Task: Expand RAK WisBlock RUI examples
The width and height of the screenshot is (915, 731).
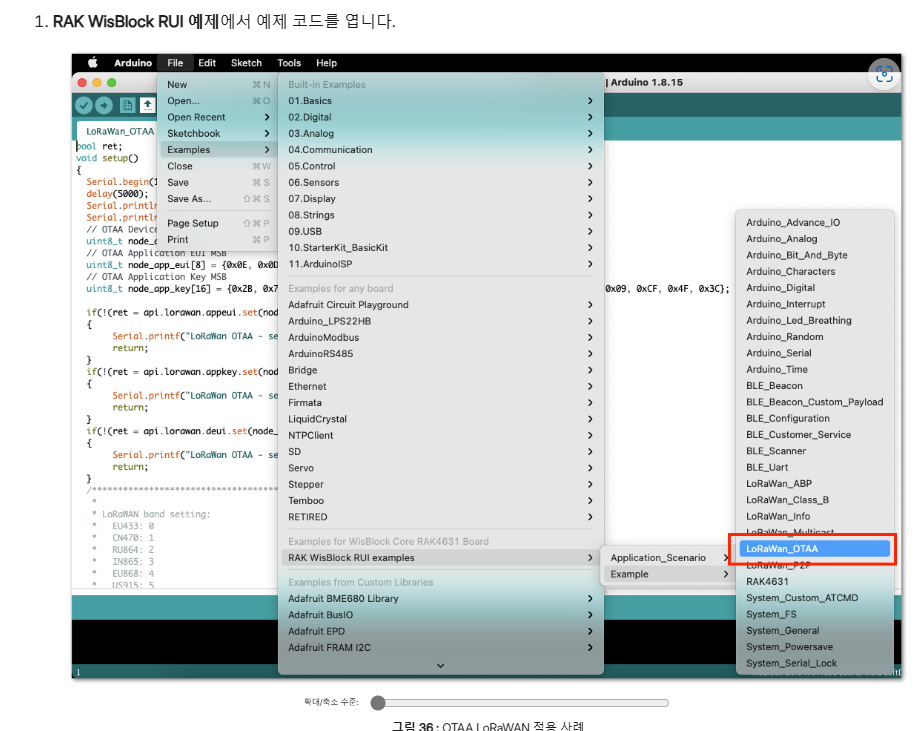Action: pyautogui.click(x=441, y=558)
